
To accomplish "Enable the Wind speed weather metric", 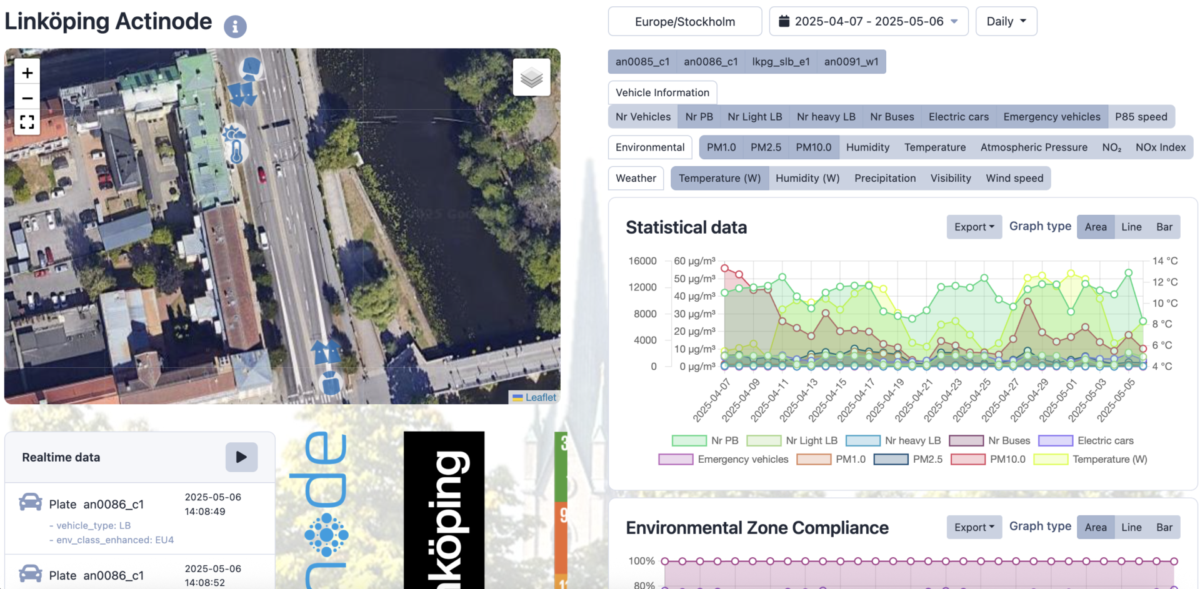I will click(1015, 178).
